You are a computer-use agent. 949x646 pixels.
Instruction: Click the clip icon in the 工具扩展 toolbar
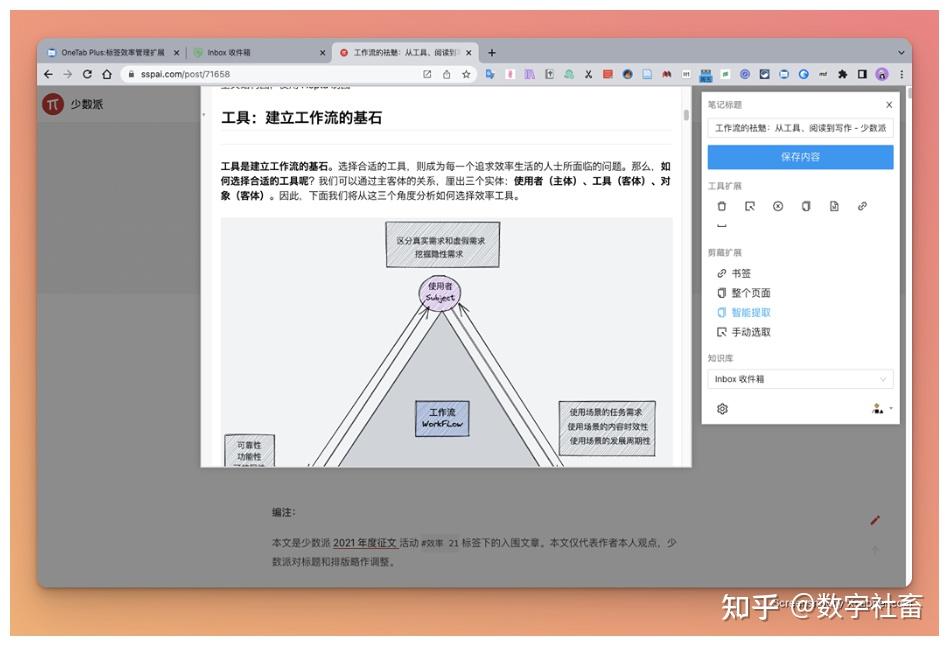pos(805,205)
